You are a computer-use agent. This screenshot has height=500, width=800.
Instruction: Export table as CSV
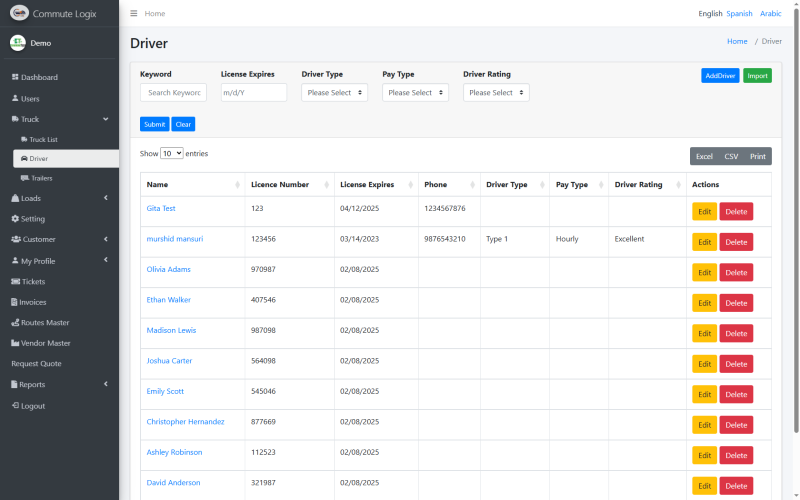click(731, 156)
